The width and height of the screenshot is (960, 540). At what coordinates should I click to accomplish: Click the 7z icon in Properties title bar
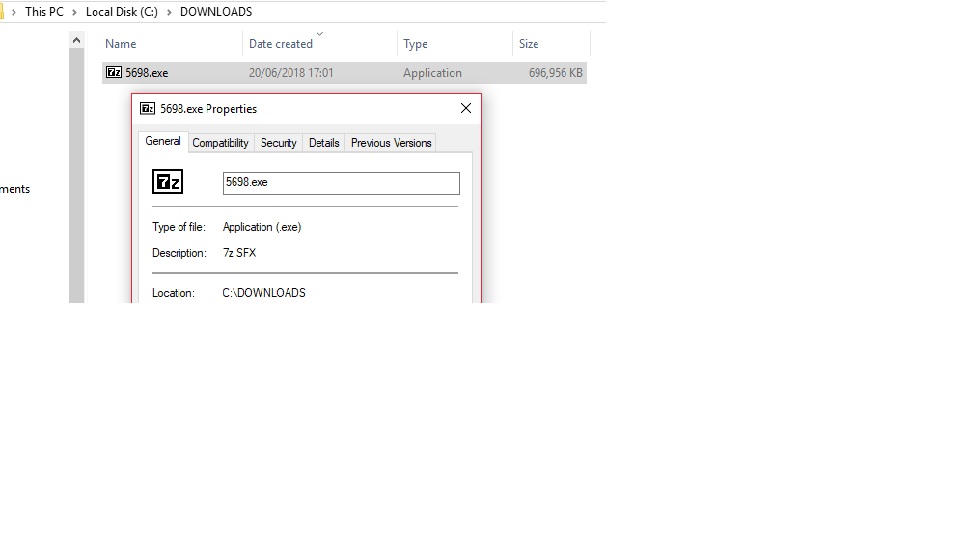[148, 109]
